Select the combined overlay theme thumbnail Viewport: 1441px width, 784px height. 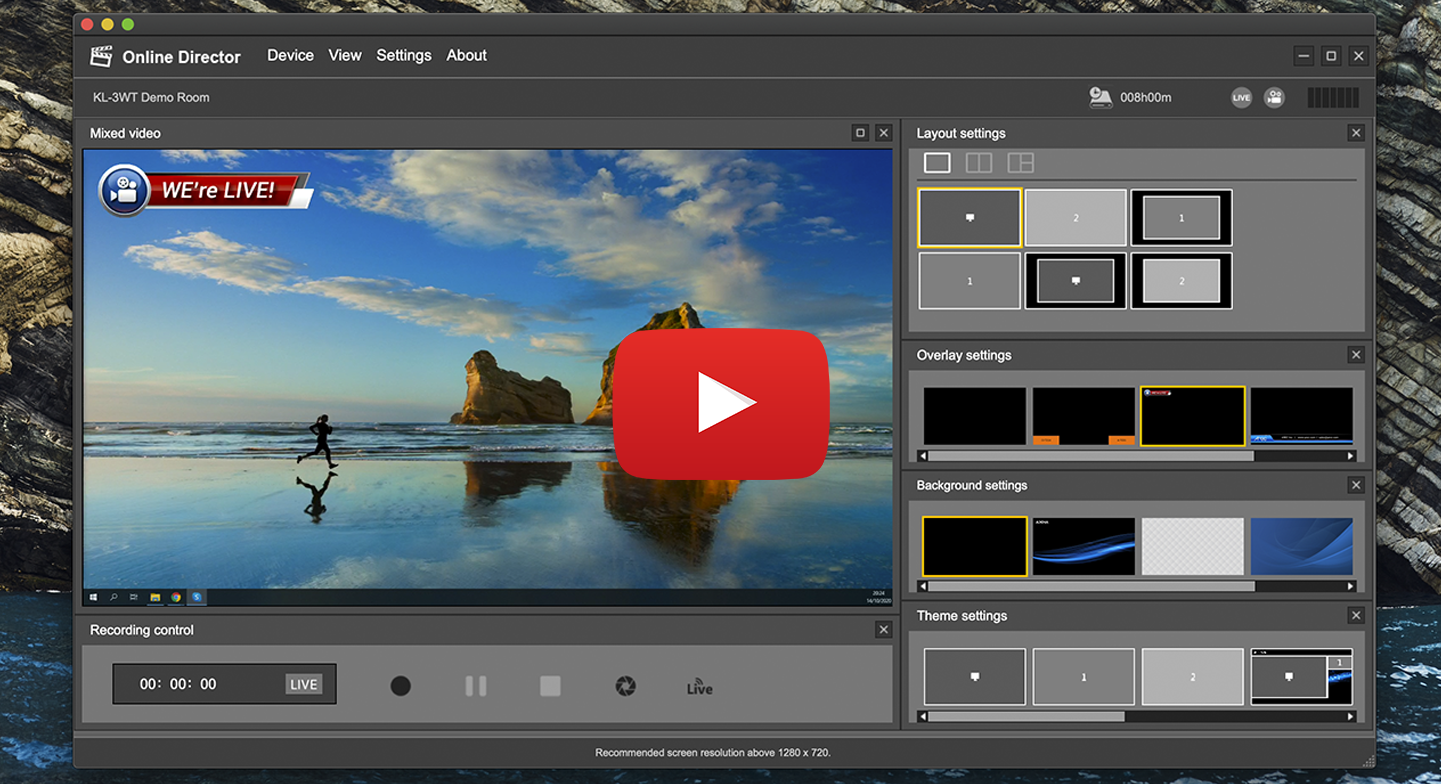(1301, 677)
